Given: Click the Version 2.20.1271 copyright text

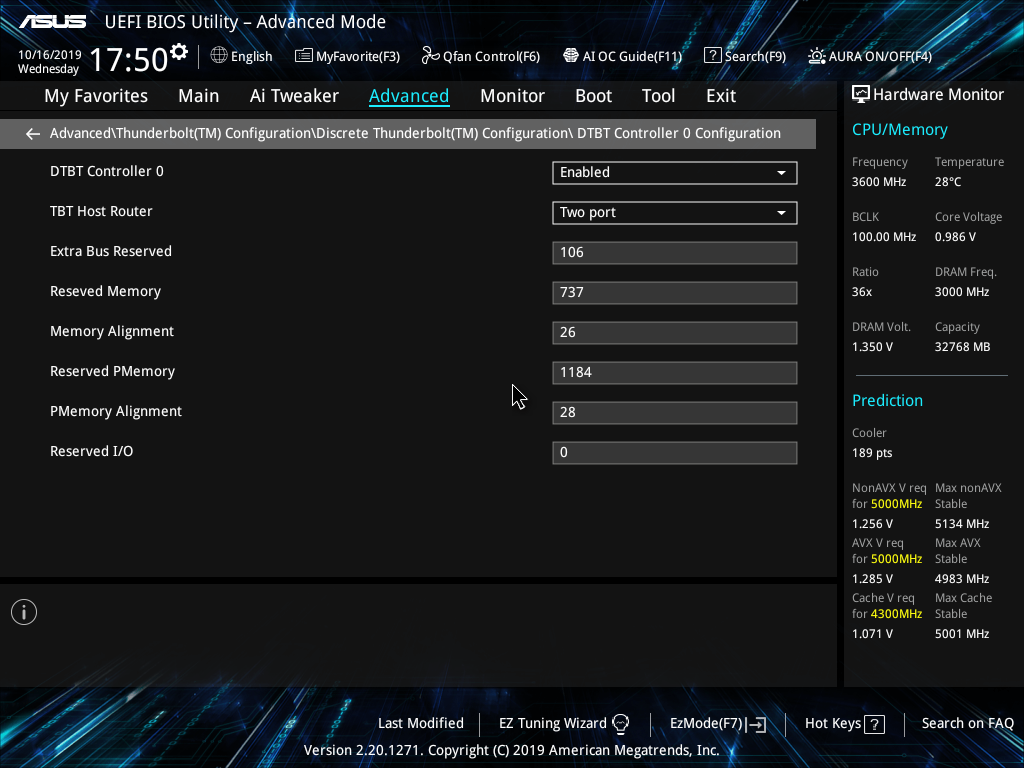Looking at the screenshot, I should (x=511, y=750).
